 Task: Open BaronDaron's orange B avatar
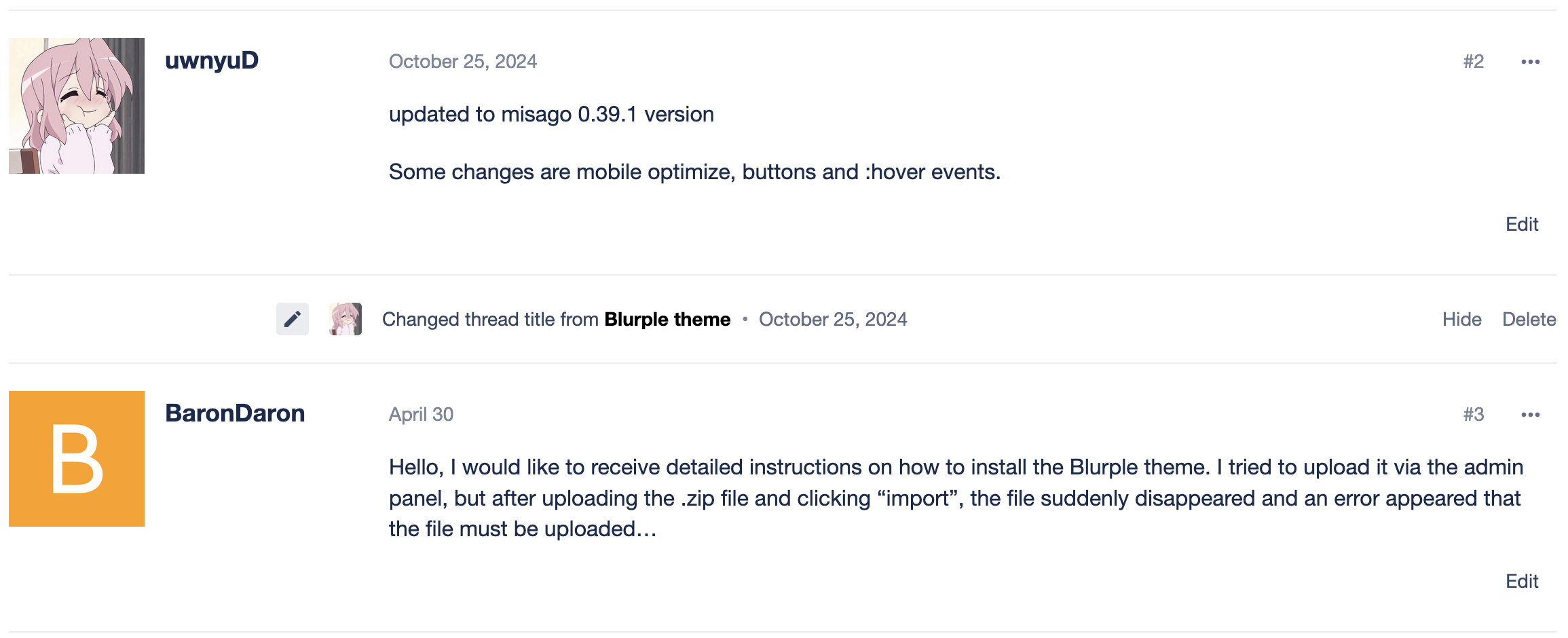(x=77, y=459)
